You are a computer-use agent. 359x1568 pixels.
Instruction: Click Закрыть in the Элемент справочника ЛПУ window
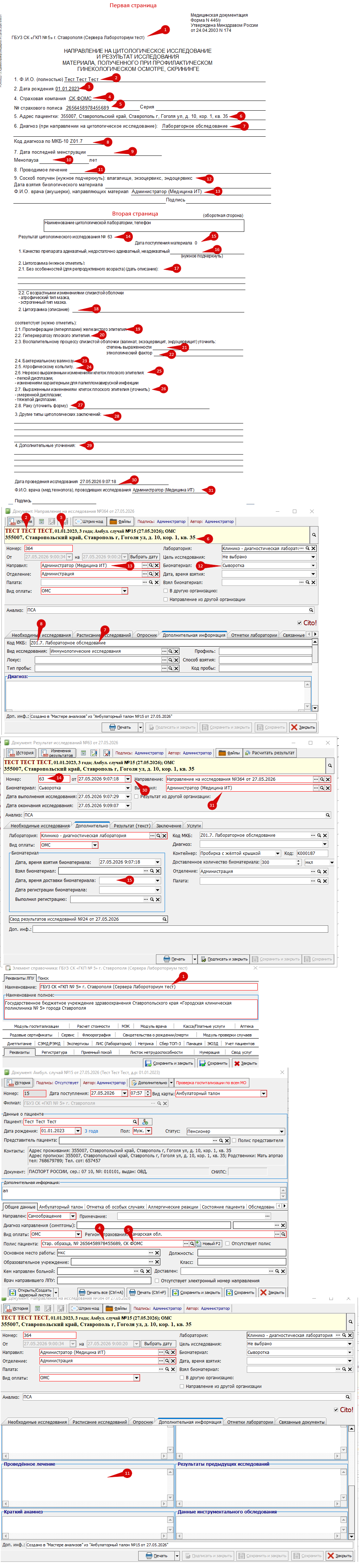click(245, 1064)
